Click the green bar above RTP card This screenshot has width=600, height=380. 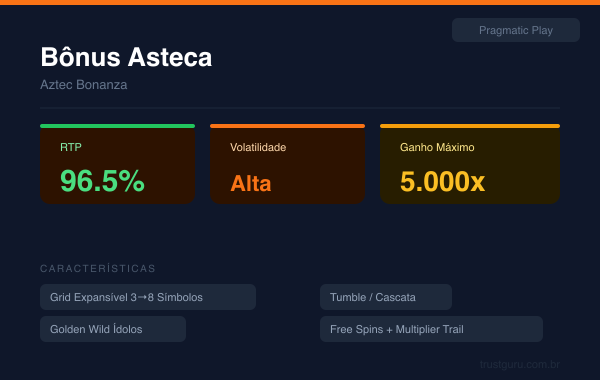coord(117,126)
